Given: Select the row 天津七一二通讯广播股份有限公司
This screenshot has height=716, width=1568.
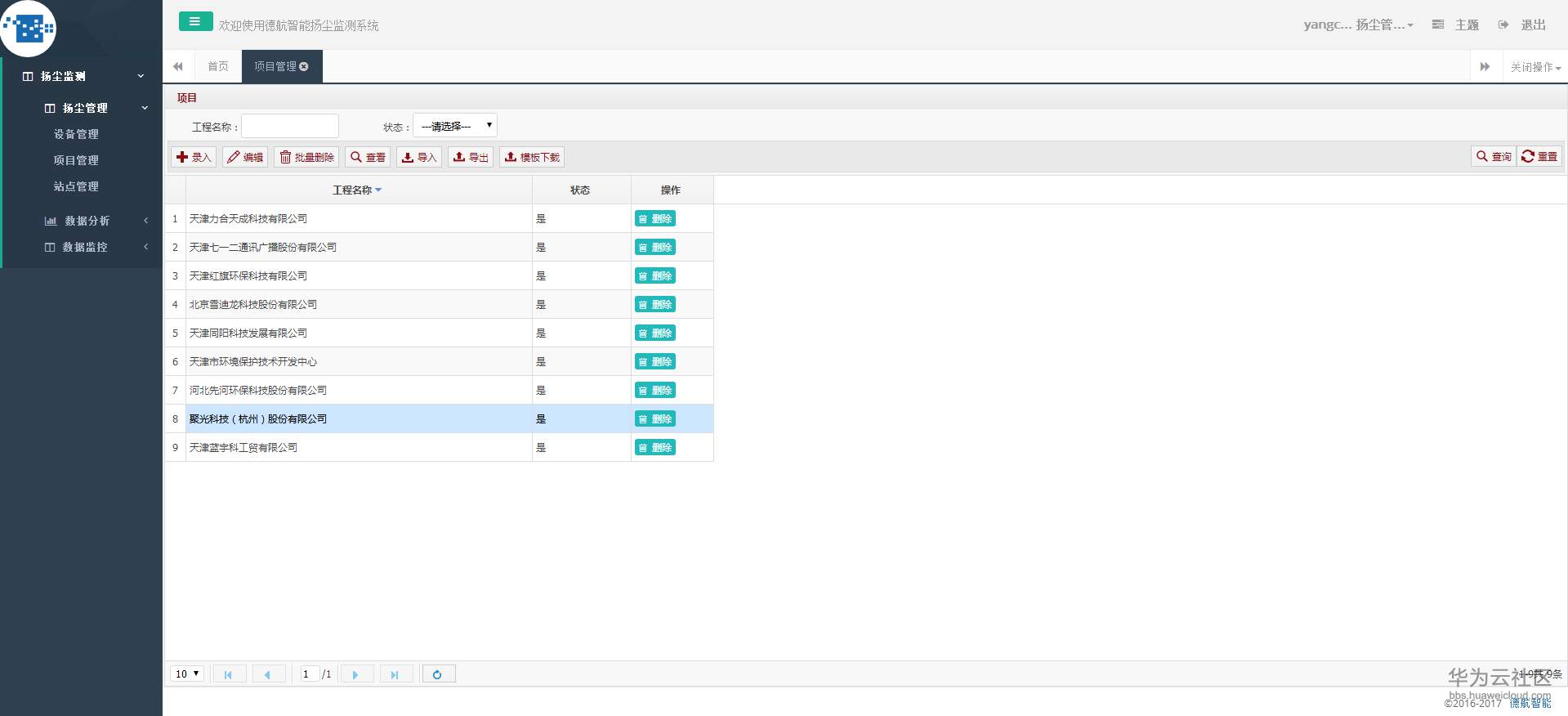Looking at the screenshot, I should [x=440, y=248].
